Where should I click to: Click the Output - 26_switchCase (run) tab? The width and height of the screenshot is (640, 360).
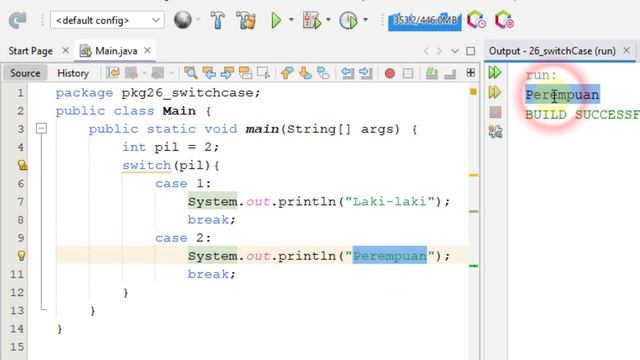click(552, 51)
